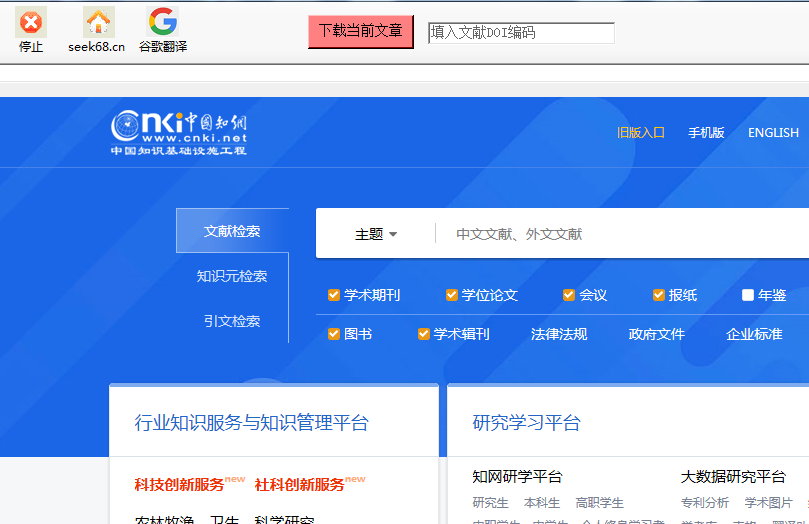Uncheck the 学术期刊 checkbox
Image resolution: width=809 pixels, height=524 pixels.
334,295
